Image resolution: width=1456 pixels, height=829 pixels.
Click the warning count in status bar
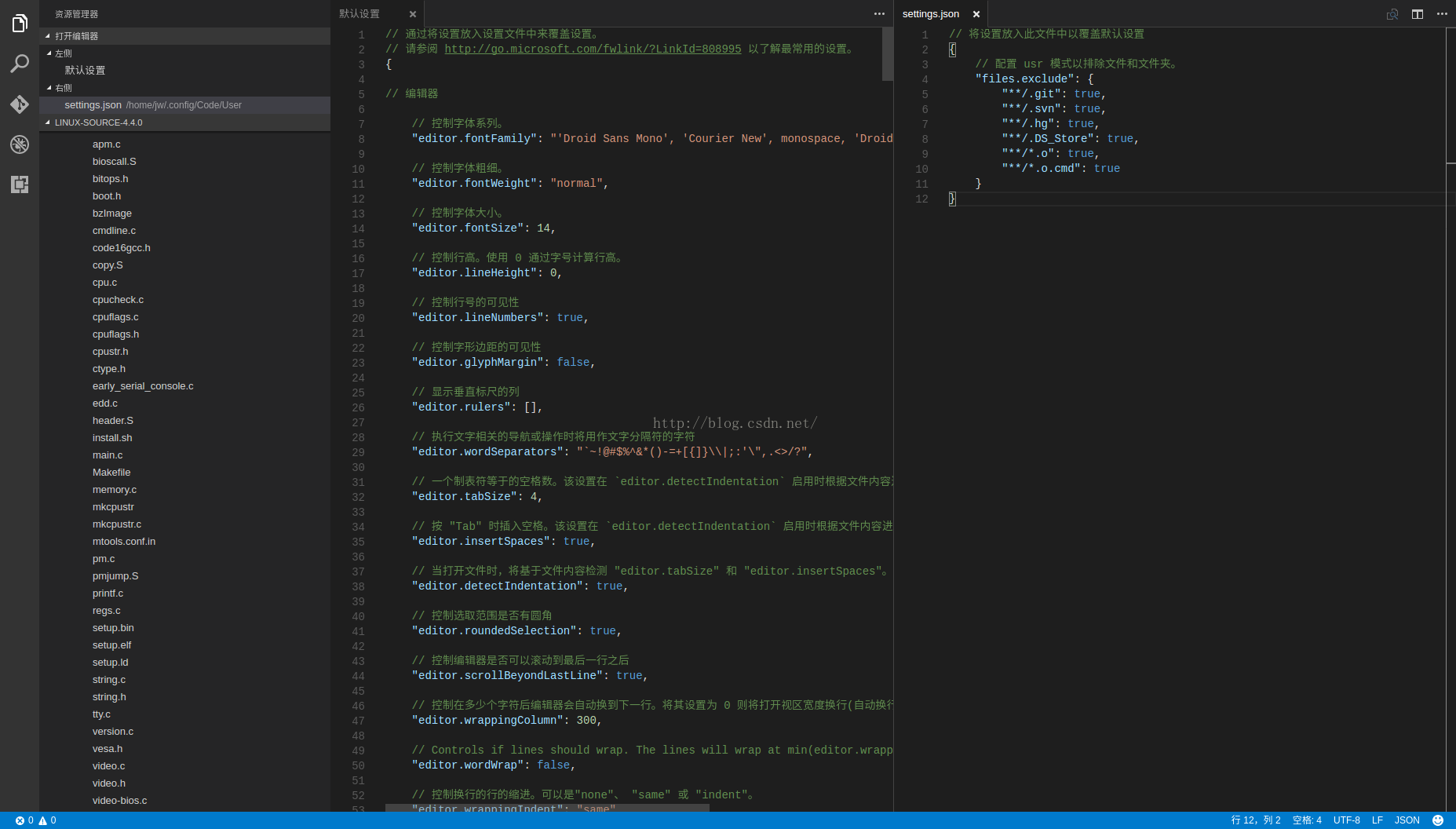(48, 820)
